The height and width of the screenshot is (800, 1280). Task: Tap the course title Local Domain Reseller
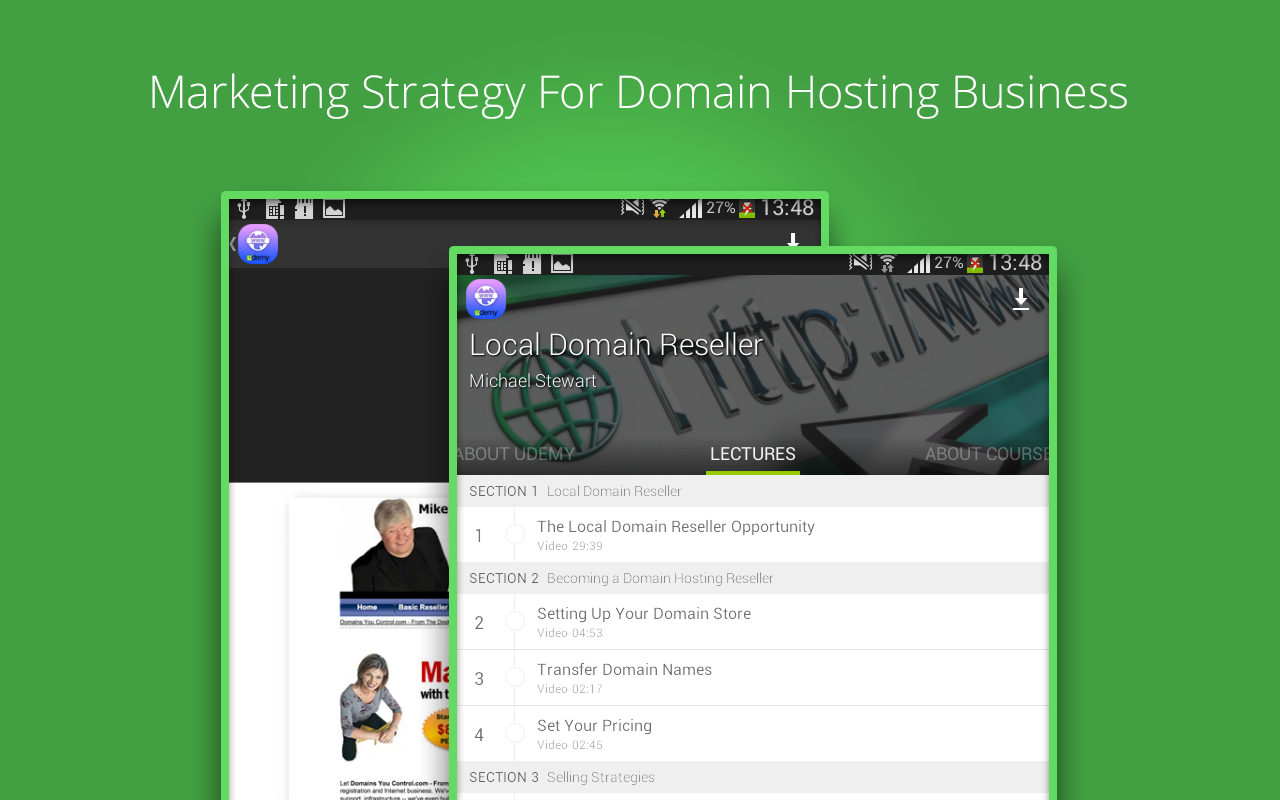[616, 344]
